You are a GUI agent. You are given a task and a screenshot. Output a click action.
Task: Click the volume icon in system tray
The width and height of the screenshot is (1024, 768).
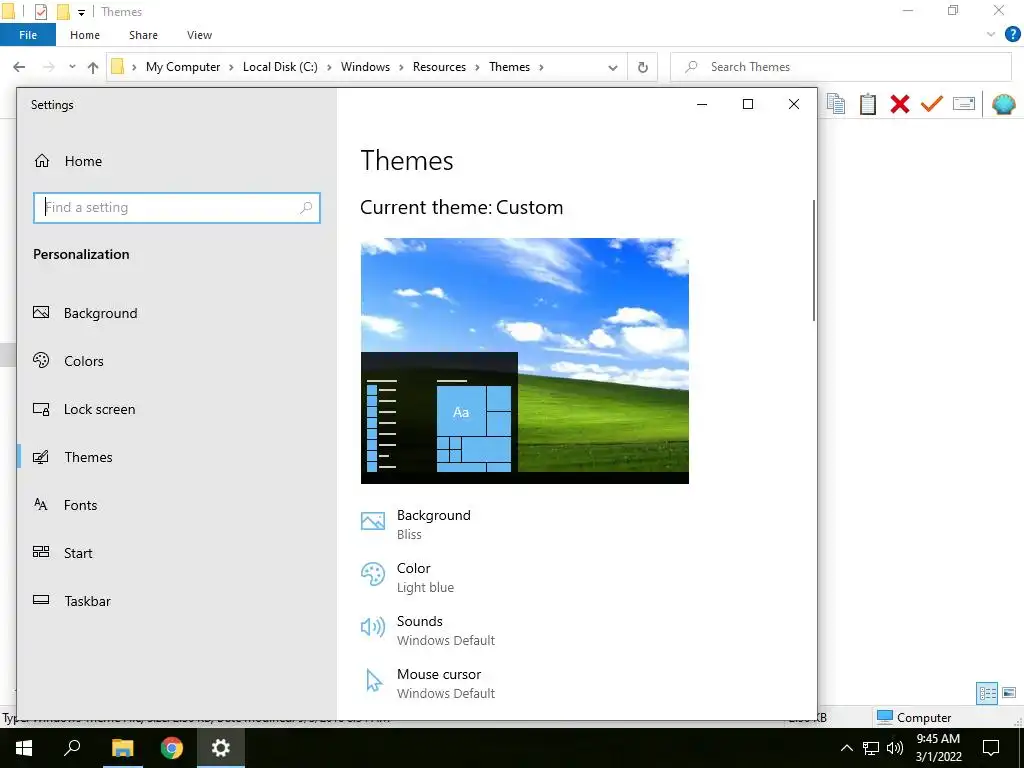tap(895, 748)
